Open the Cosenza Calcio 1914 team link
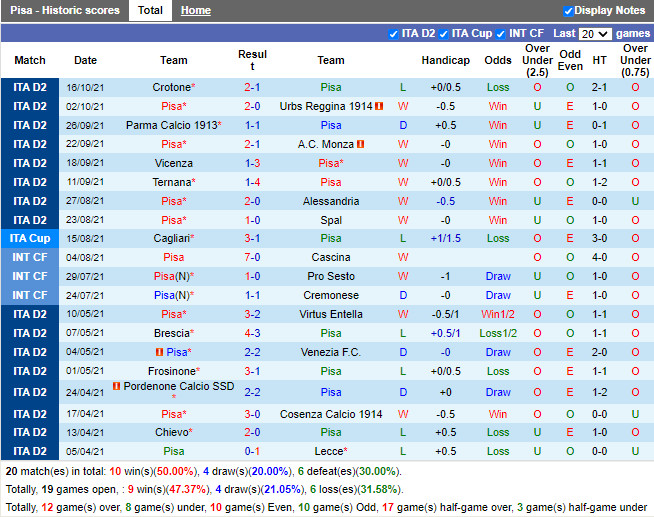654x517 pixels. point(331,414)
